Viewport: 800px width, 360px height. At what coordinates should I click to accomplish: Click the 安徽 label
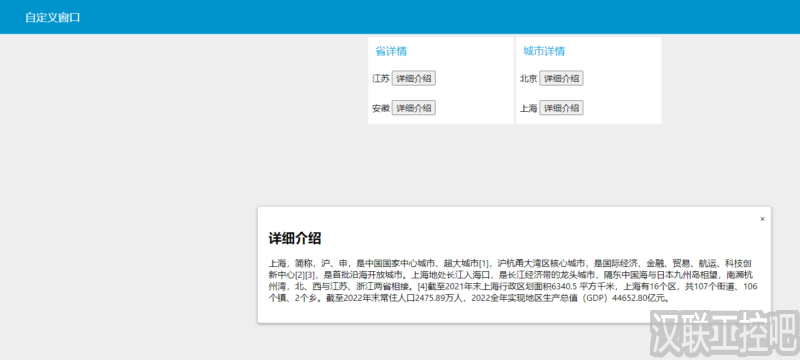381,108
